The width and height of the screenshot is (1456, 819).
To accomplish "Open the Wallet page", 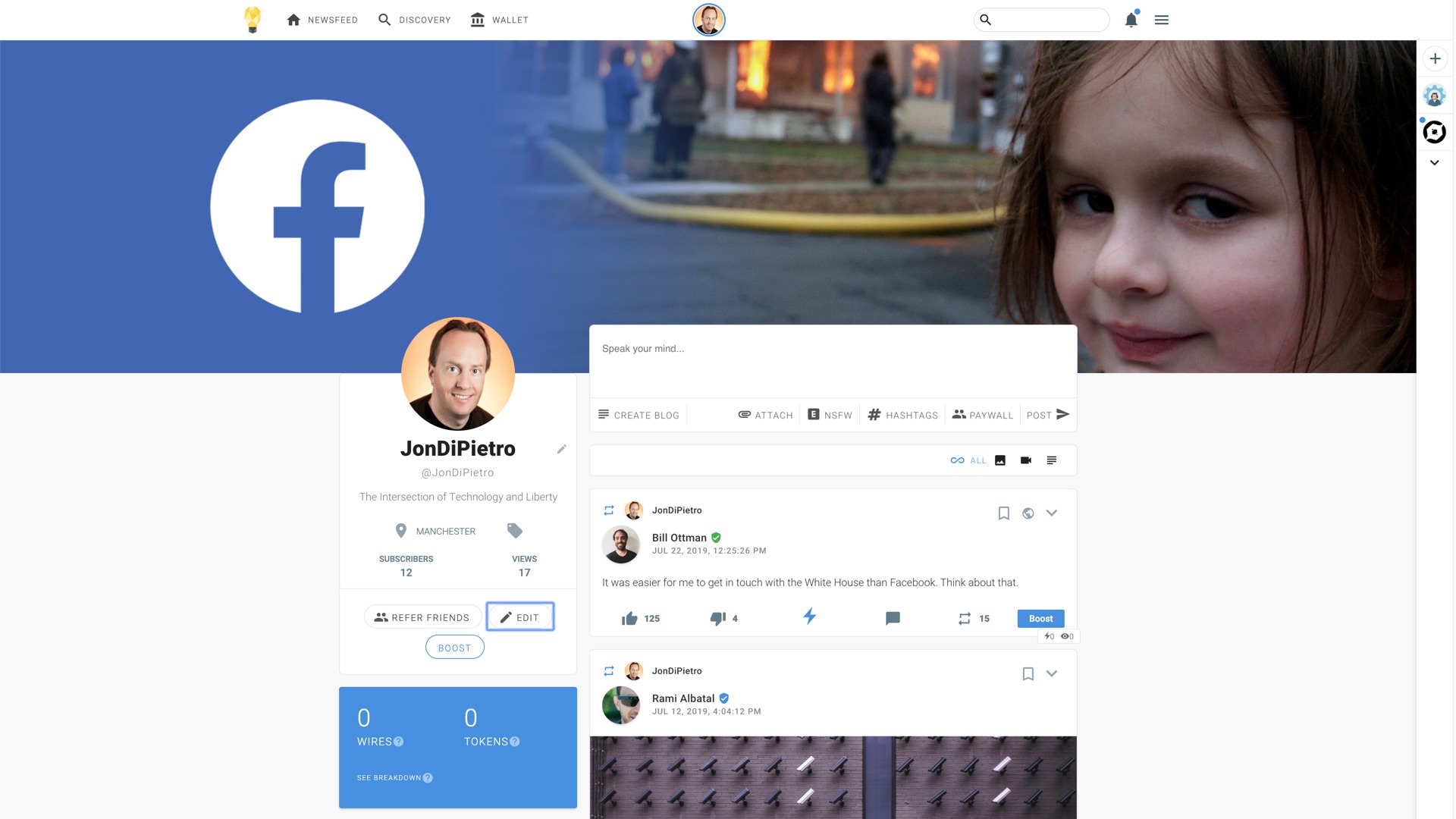I will tap(499, 20).
